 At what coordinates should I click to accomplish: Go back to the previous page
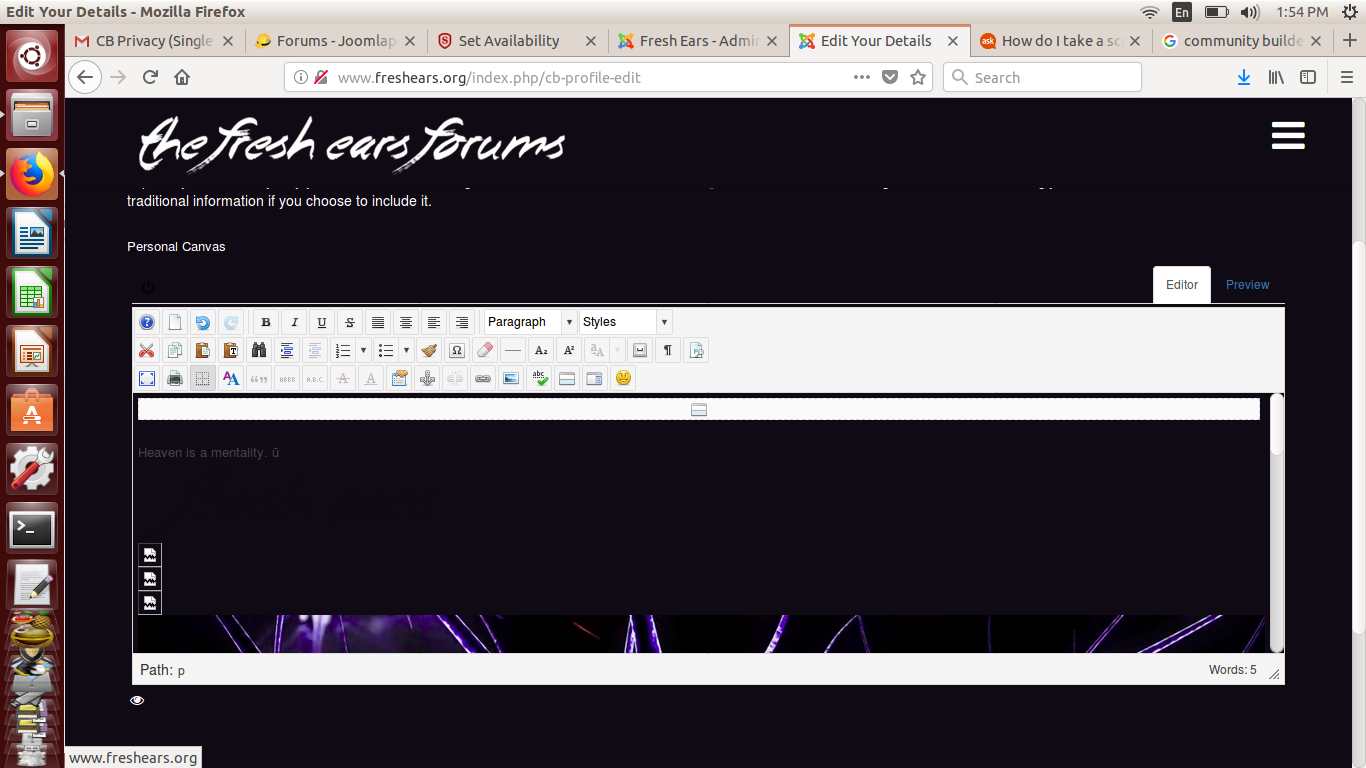tap(85, 77)
